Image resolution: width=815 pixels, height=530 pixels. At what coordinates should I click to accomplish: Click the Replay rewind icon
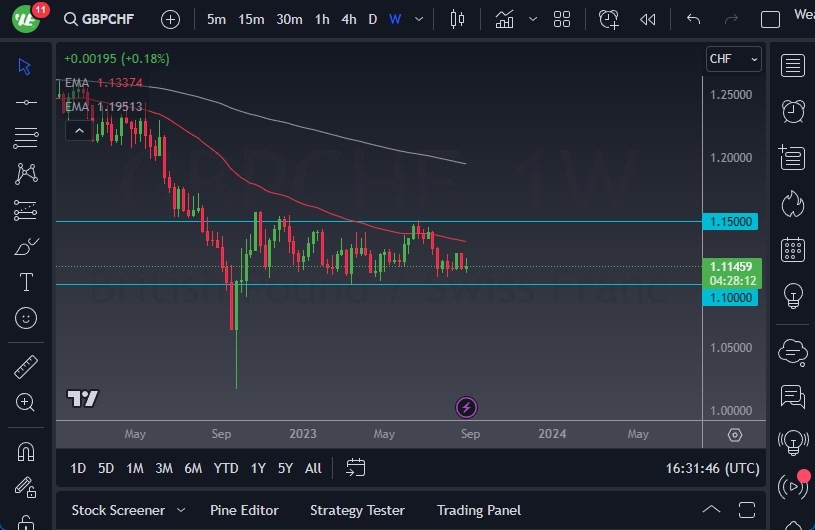point(648,19)
